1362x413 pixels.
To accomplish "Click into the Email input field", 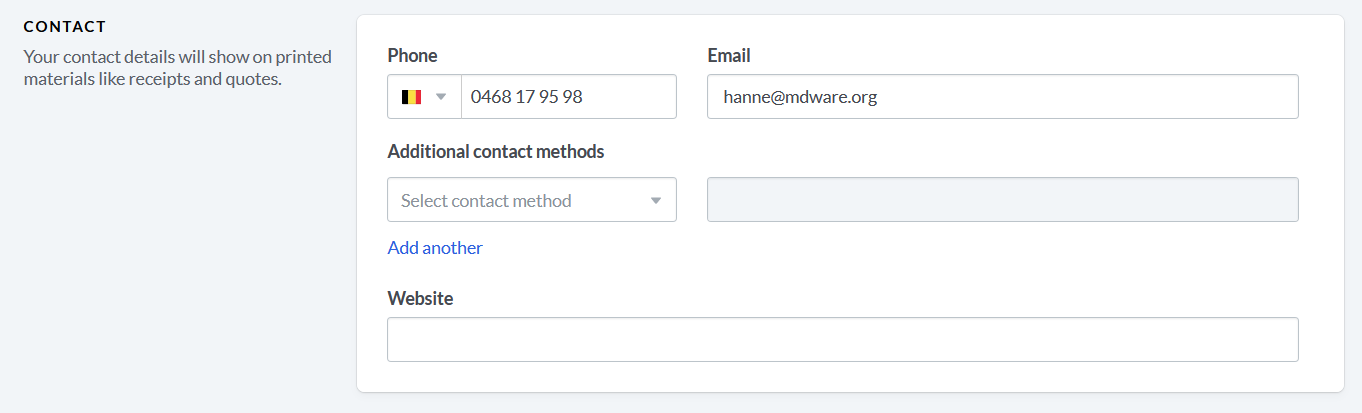I will point(1002,97).
